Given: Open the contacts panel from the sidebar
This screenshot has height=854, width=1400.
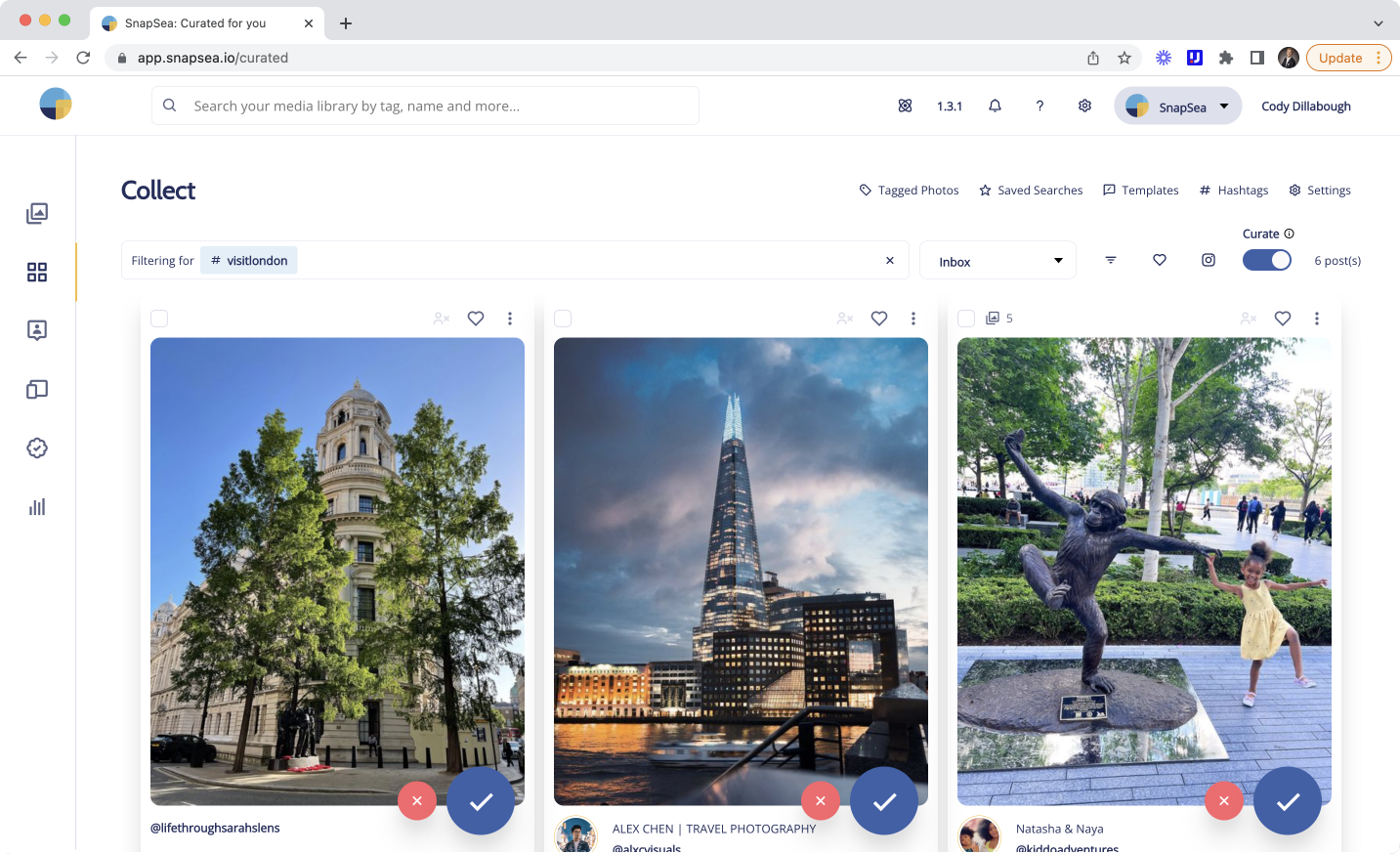Looking at the screenshot, I should coord(36,330).
